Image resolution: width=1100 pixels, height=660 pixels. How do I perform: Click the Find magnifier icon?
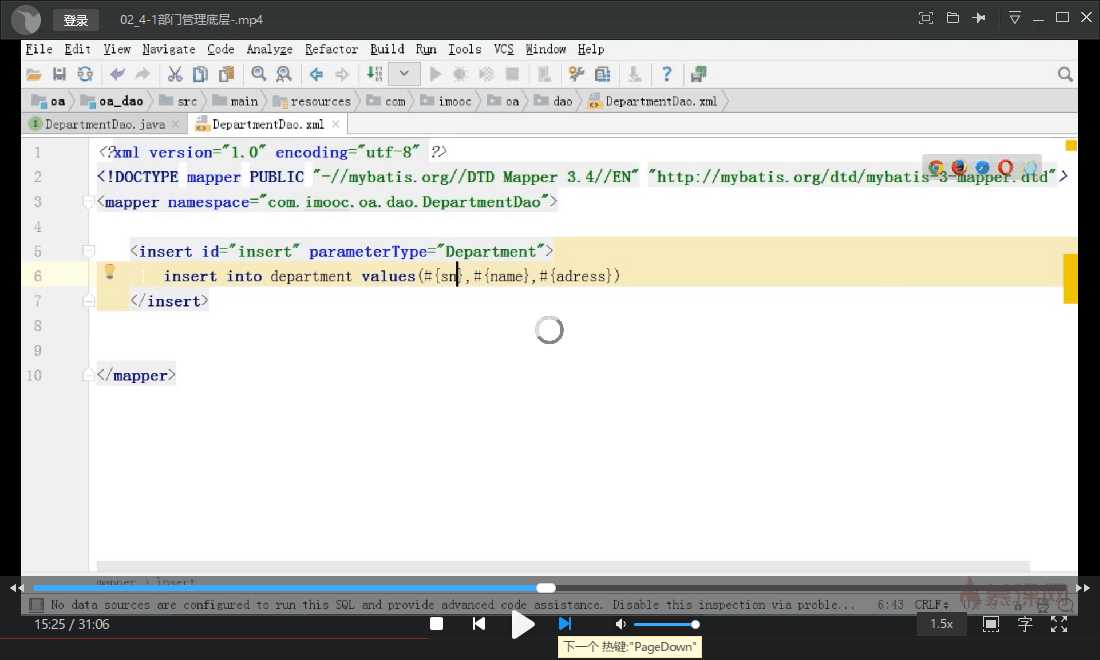point(258,74)
